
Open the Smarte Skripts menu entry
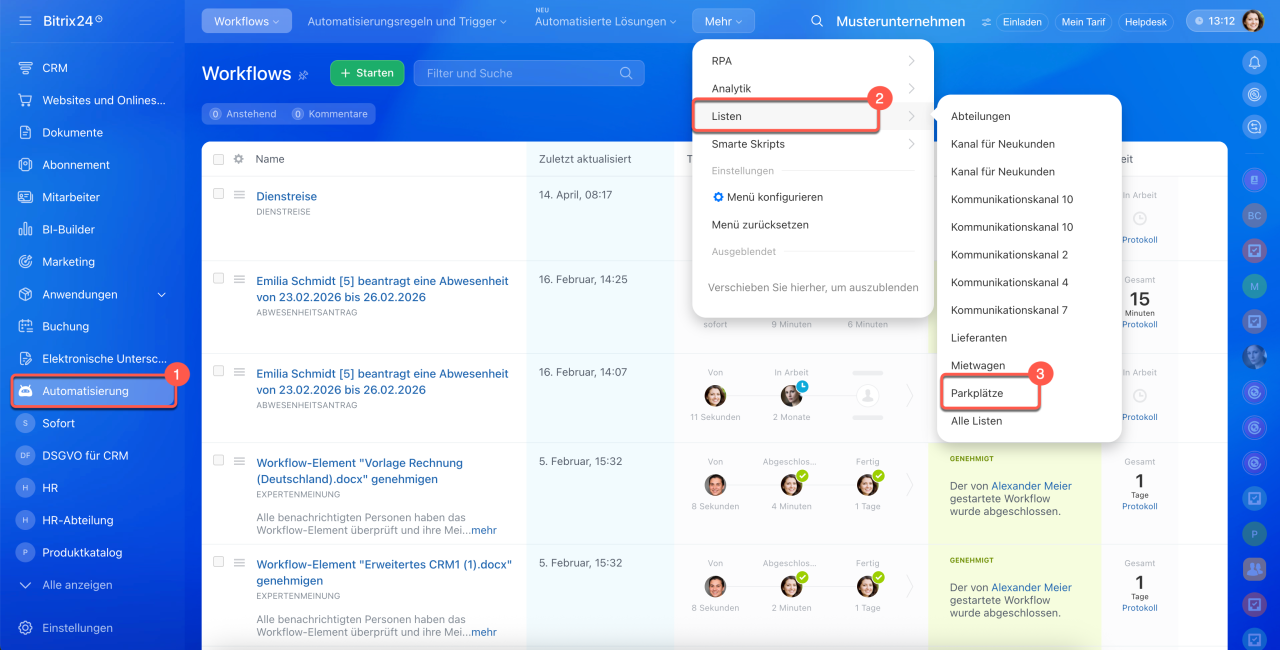748,144
